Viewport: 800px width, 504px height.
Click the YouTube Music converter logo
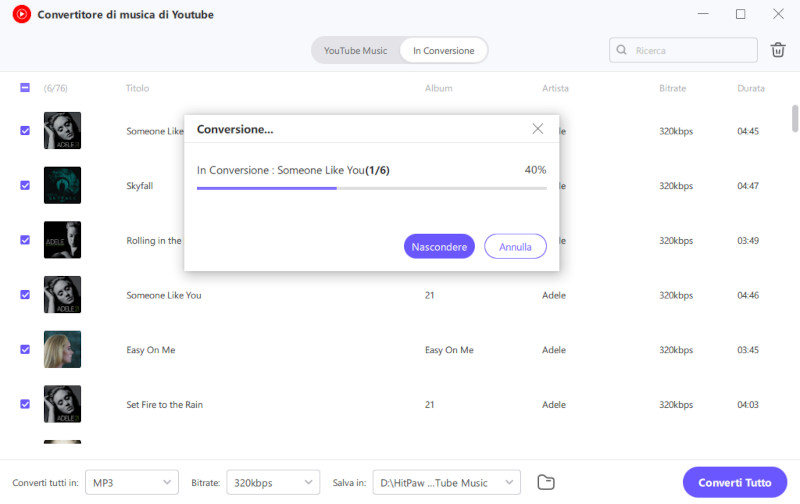(21, 14)
